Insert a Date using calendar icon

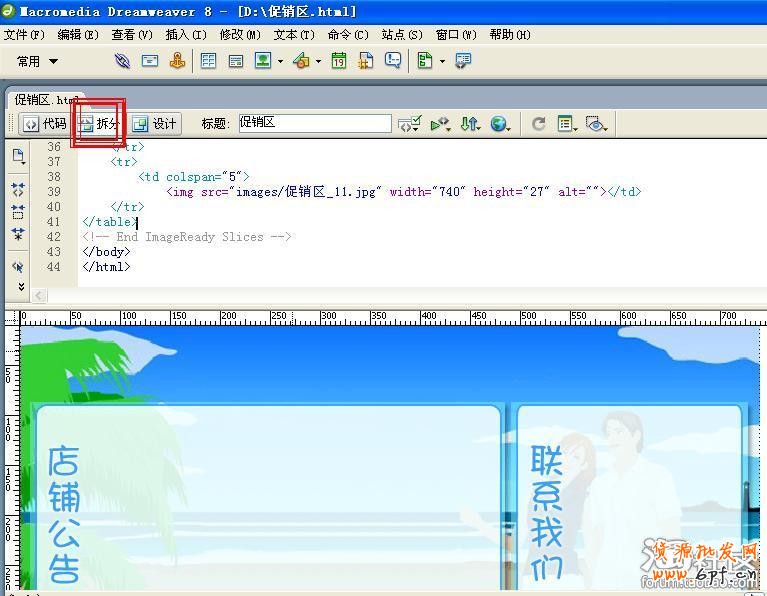[x=339, y=61]
